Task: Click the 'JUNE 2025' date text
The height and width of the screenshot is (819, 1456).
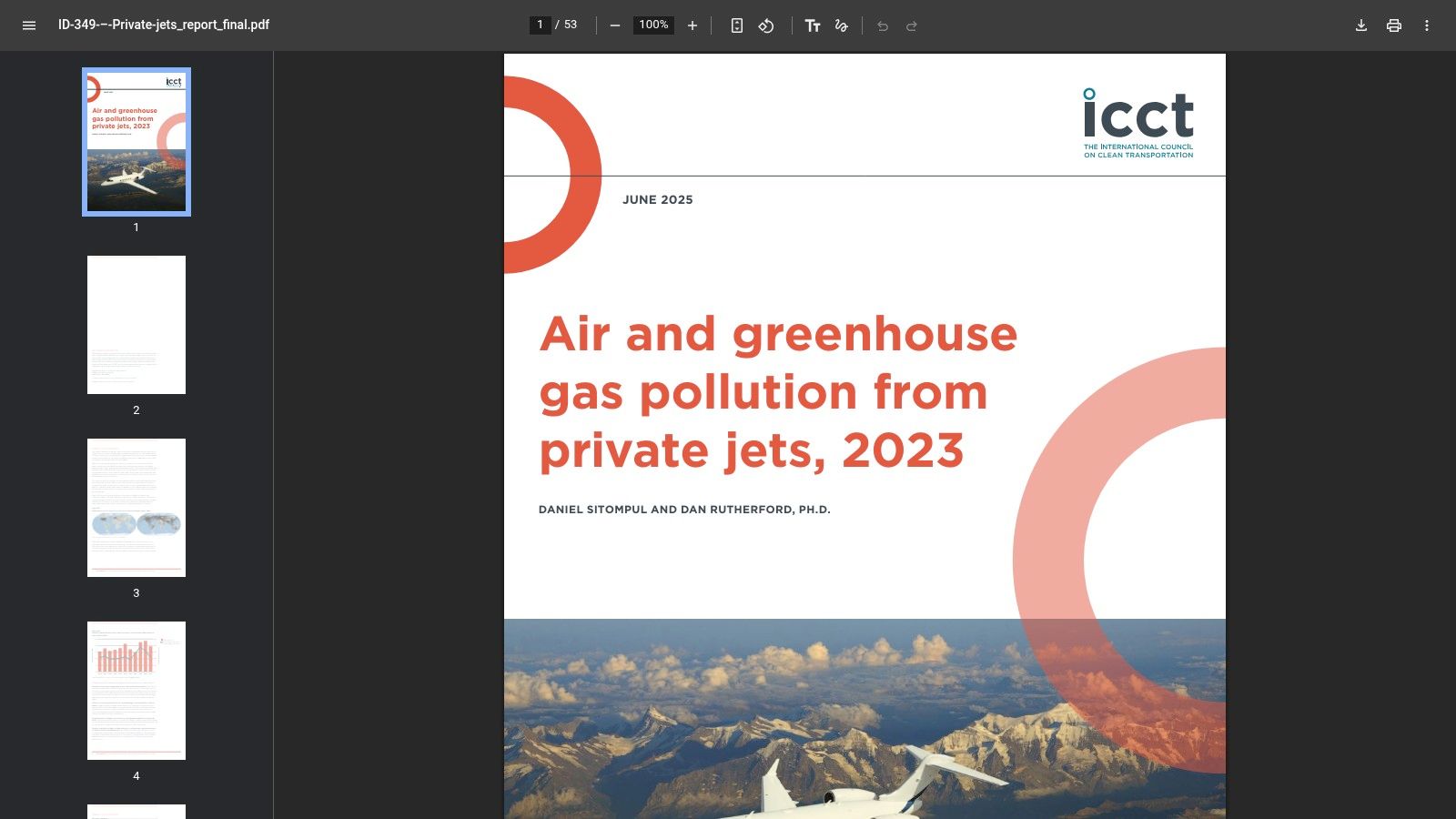Action: [x=658, y=200]
